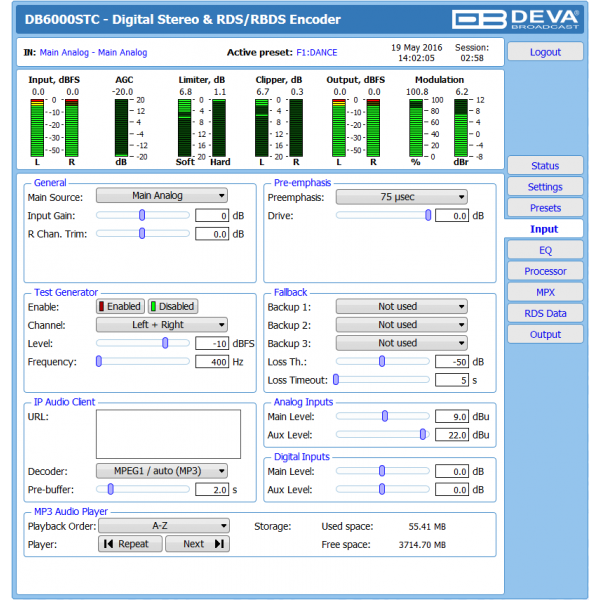Image resolution: width=600 pixels, height=600 pixels.
Task: Click the Pre-emphasis Drive slider
Action: pos(383,215)
